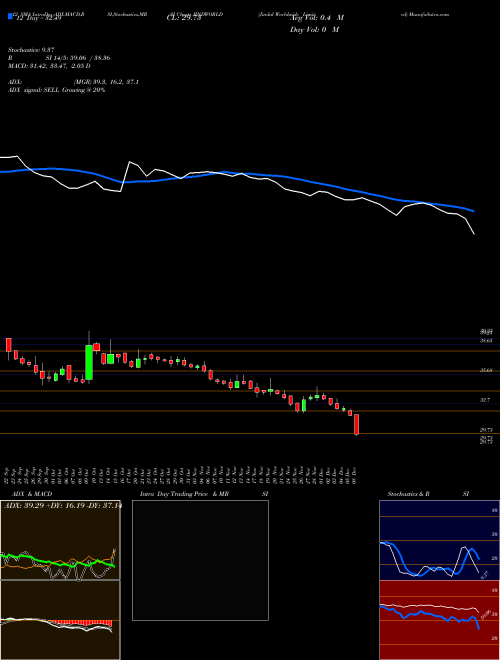Select the 'Avg Vol: 0.4 M' readout
Screen dimensions: 500x660
coord(316,18)
